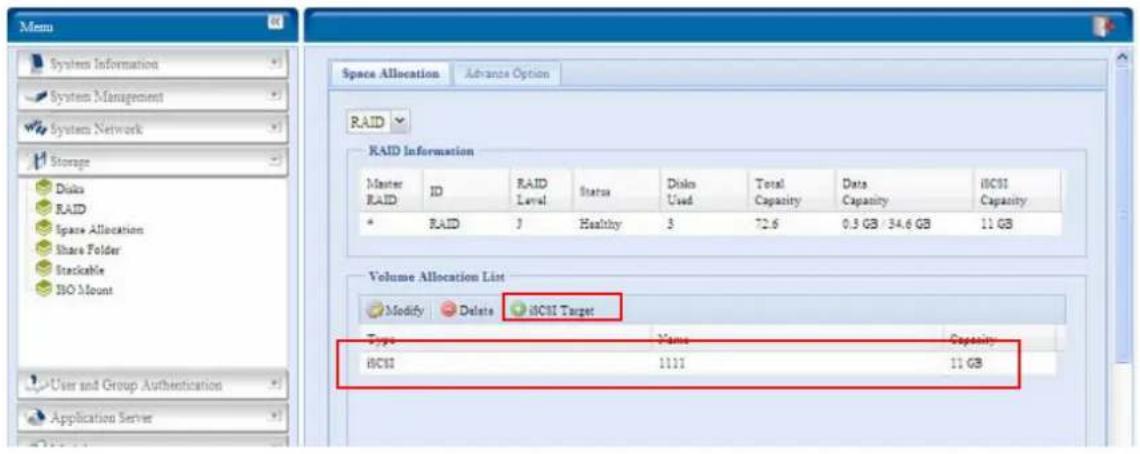Open Disks in the Storage menu
This screenshot has height=454, width=1140.
pos(70,188)
